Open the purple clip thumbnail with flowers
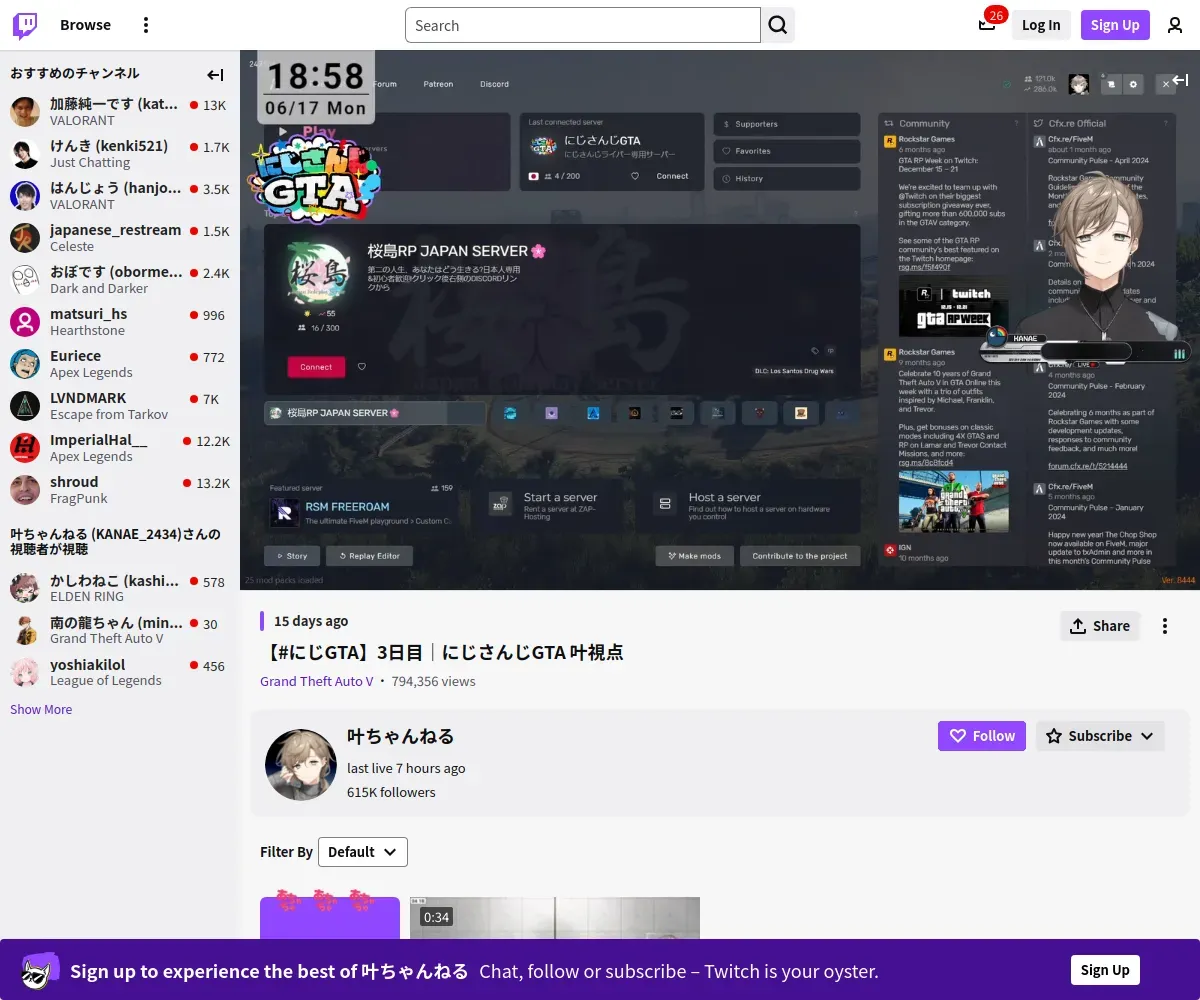 point(330,918)
